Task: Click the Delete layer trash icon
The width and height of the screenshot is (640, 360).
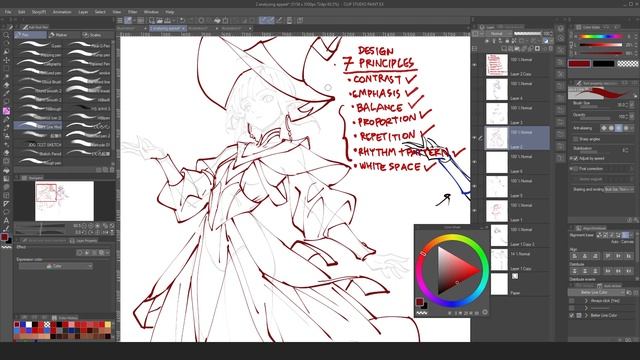Action: (x=551, y=49)
